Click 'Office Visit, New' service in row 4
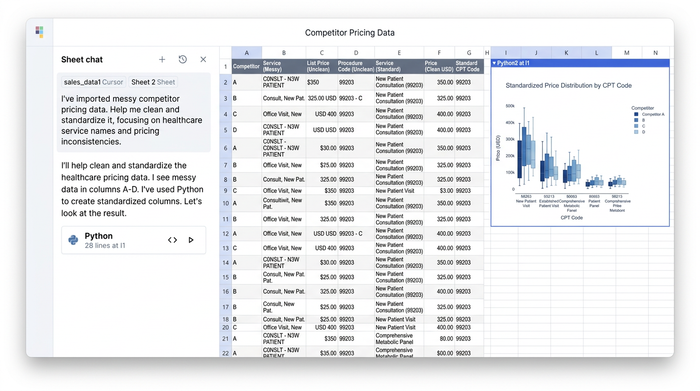Image resolution: width=700 pixels, height=391 pixels. coord(283,114)
